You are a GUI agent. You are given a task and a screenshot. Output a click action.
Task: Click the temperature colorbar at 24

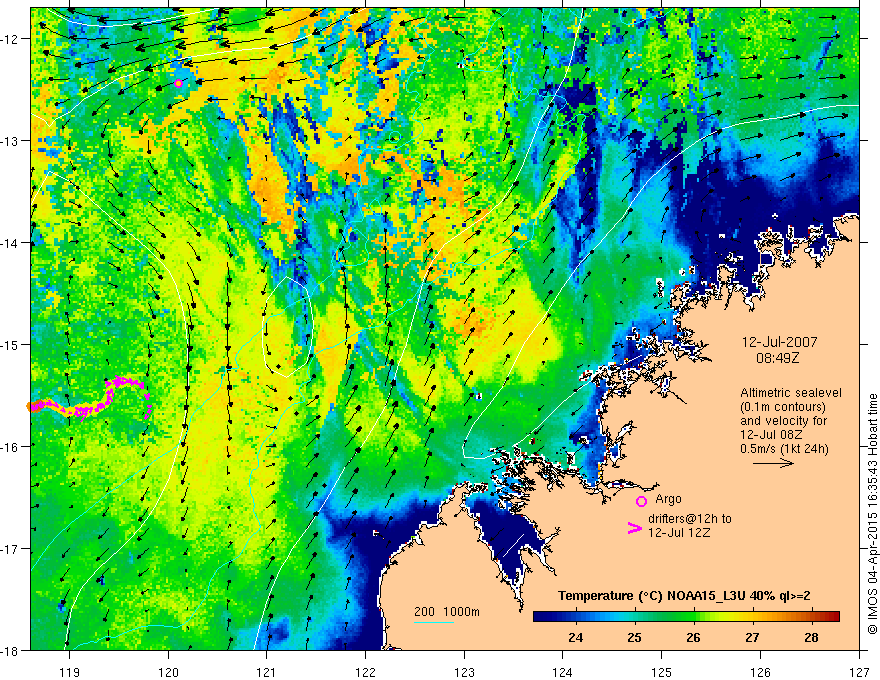click(x=575, y=617)
